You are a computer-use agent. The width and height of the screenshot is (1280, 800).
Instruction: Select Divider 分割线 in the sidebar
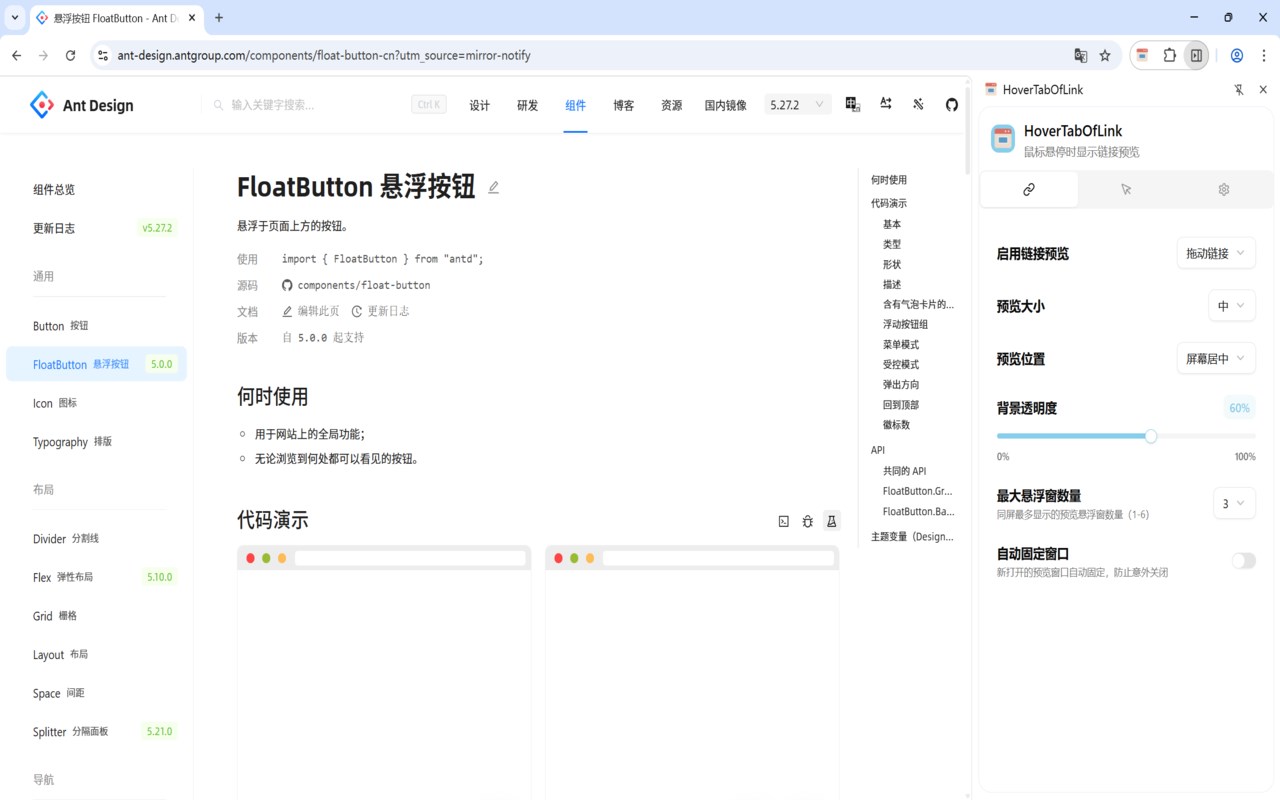coord(96,539)
